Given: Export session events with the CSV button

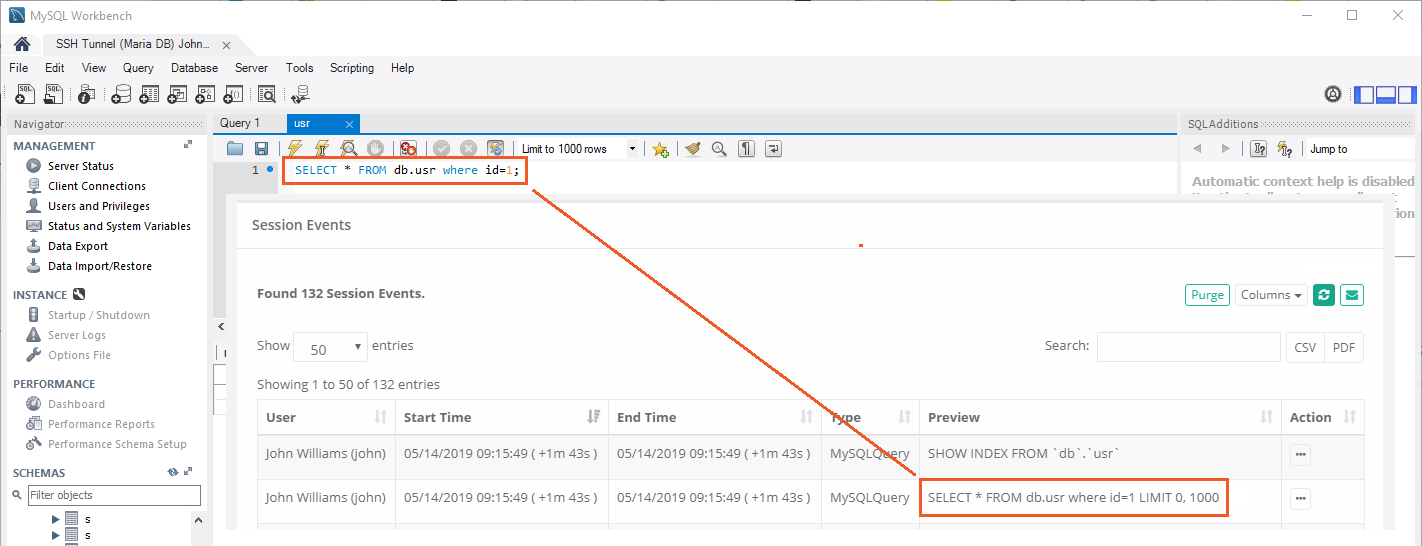Looking at the screenshot, I should [x=1305, y=347].
